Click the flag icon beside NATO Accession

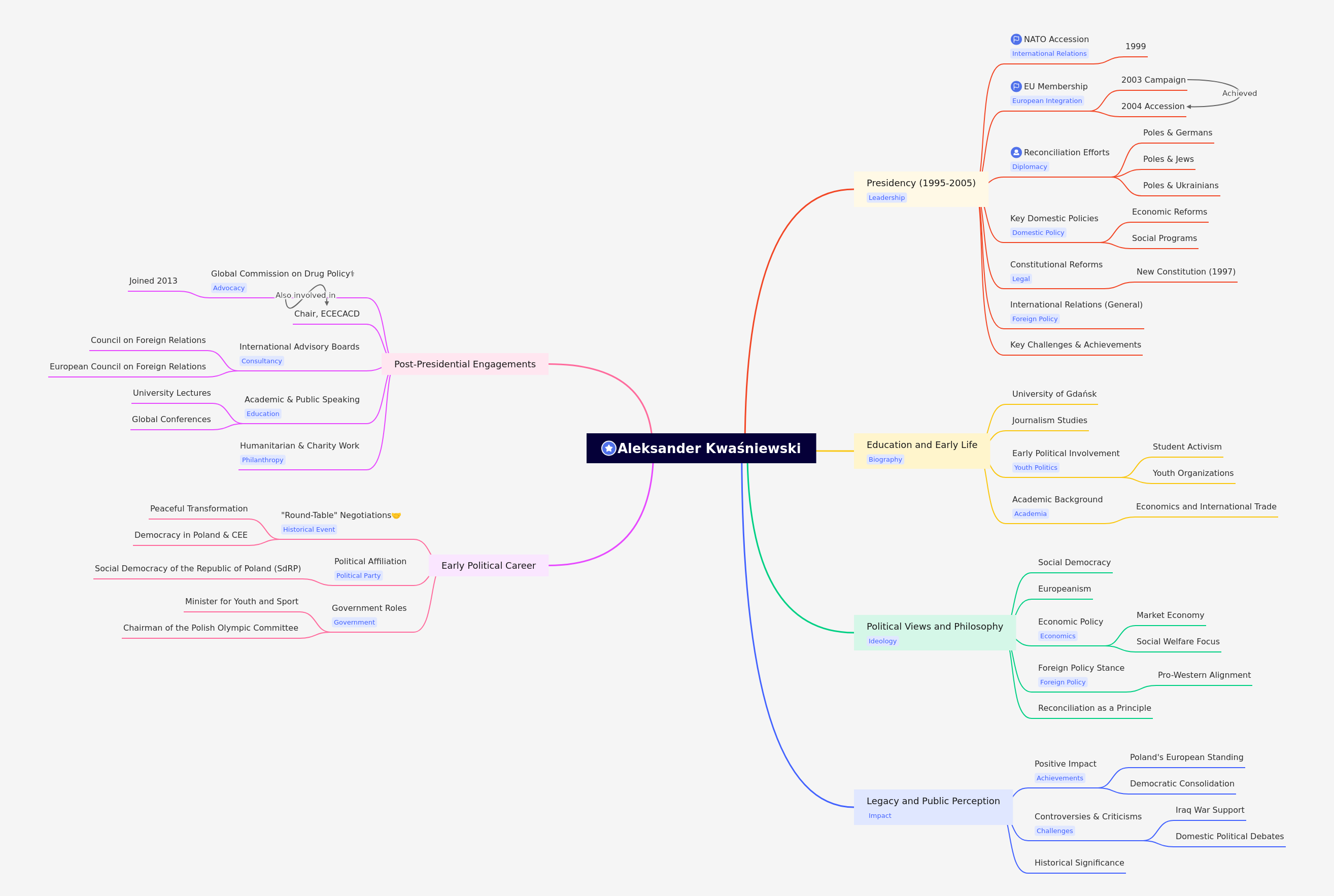1016,40
